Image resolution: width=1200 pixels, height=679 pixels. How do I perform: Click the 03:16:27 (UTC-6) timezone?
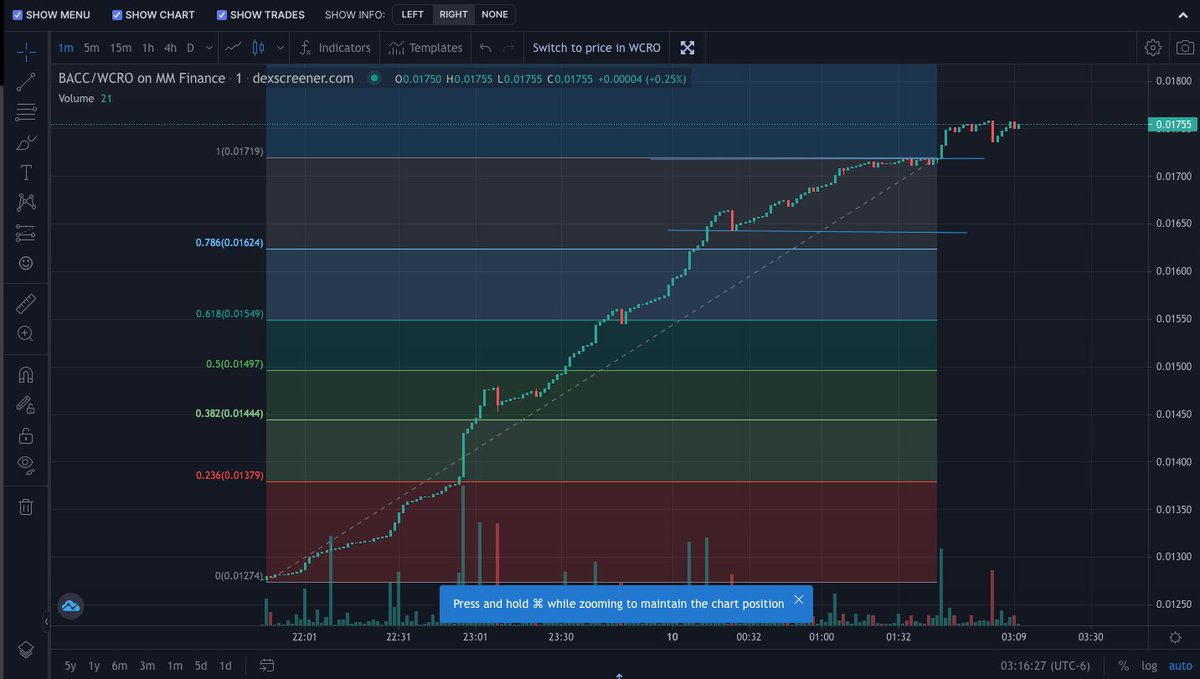coord(1048,665)
